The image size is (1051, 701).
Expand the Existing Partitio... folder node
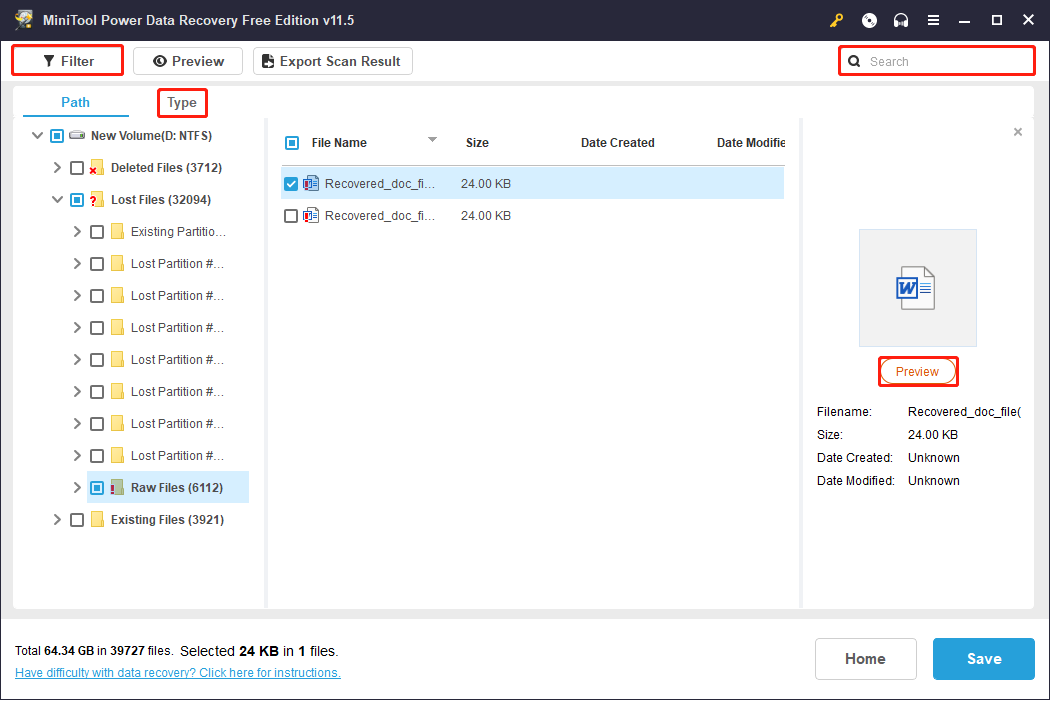(x=77, y=232)
